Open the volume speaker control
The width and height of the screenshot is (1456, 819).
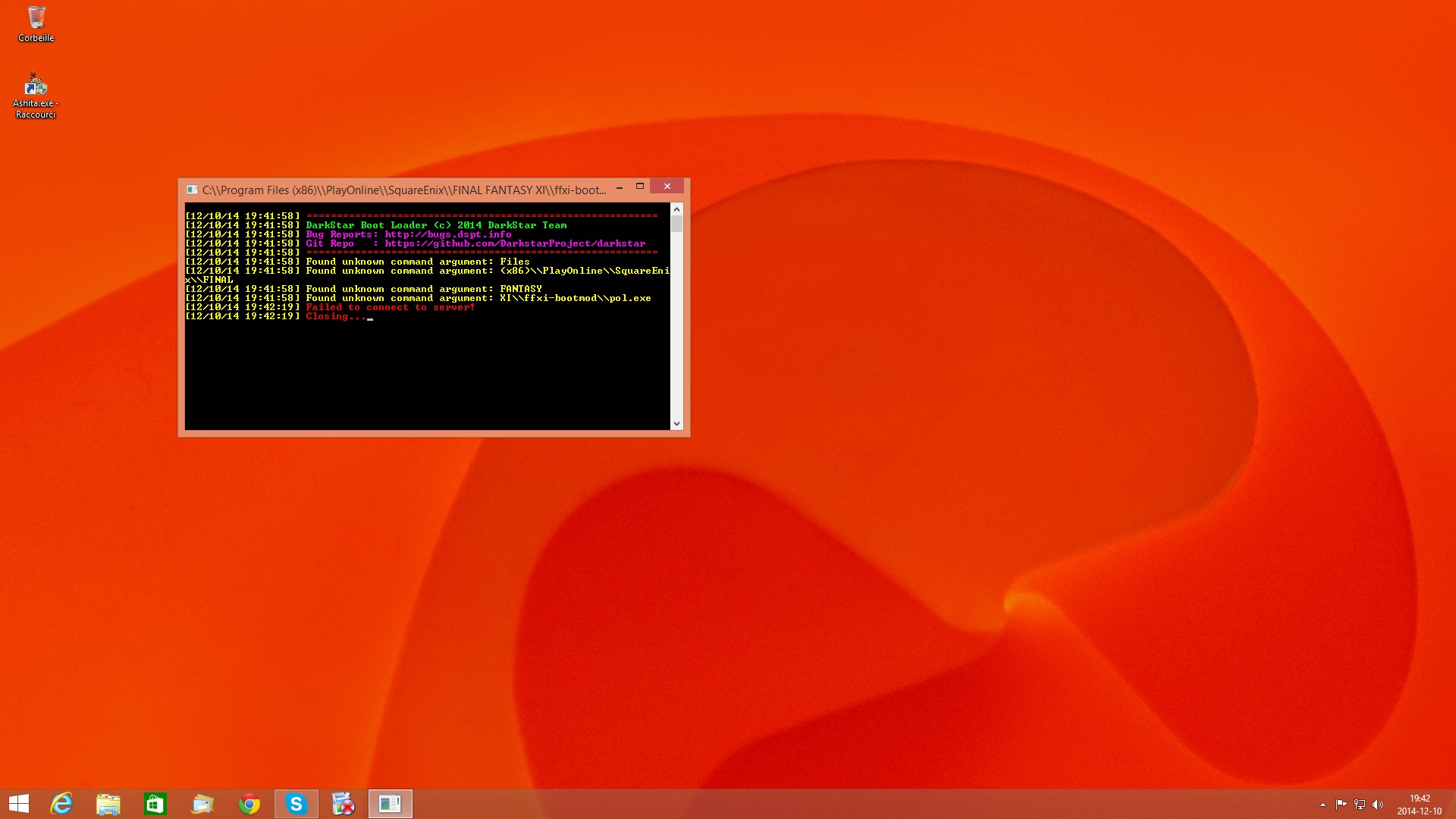pyautogui.click(x=1378, y=805)
